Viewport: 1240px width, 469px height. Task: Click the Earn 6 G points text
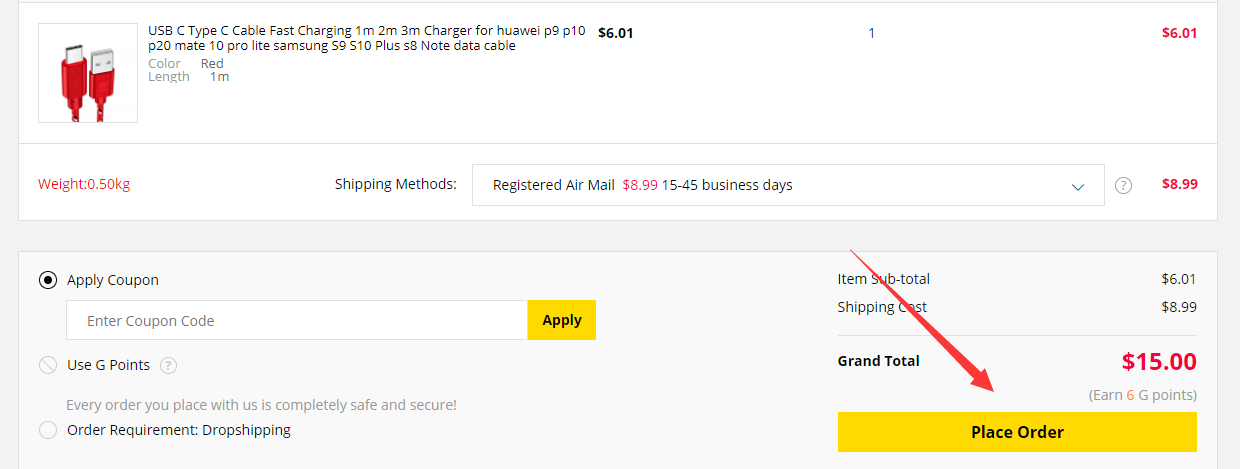(x=1142, y=395)
